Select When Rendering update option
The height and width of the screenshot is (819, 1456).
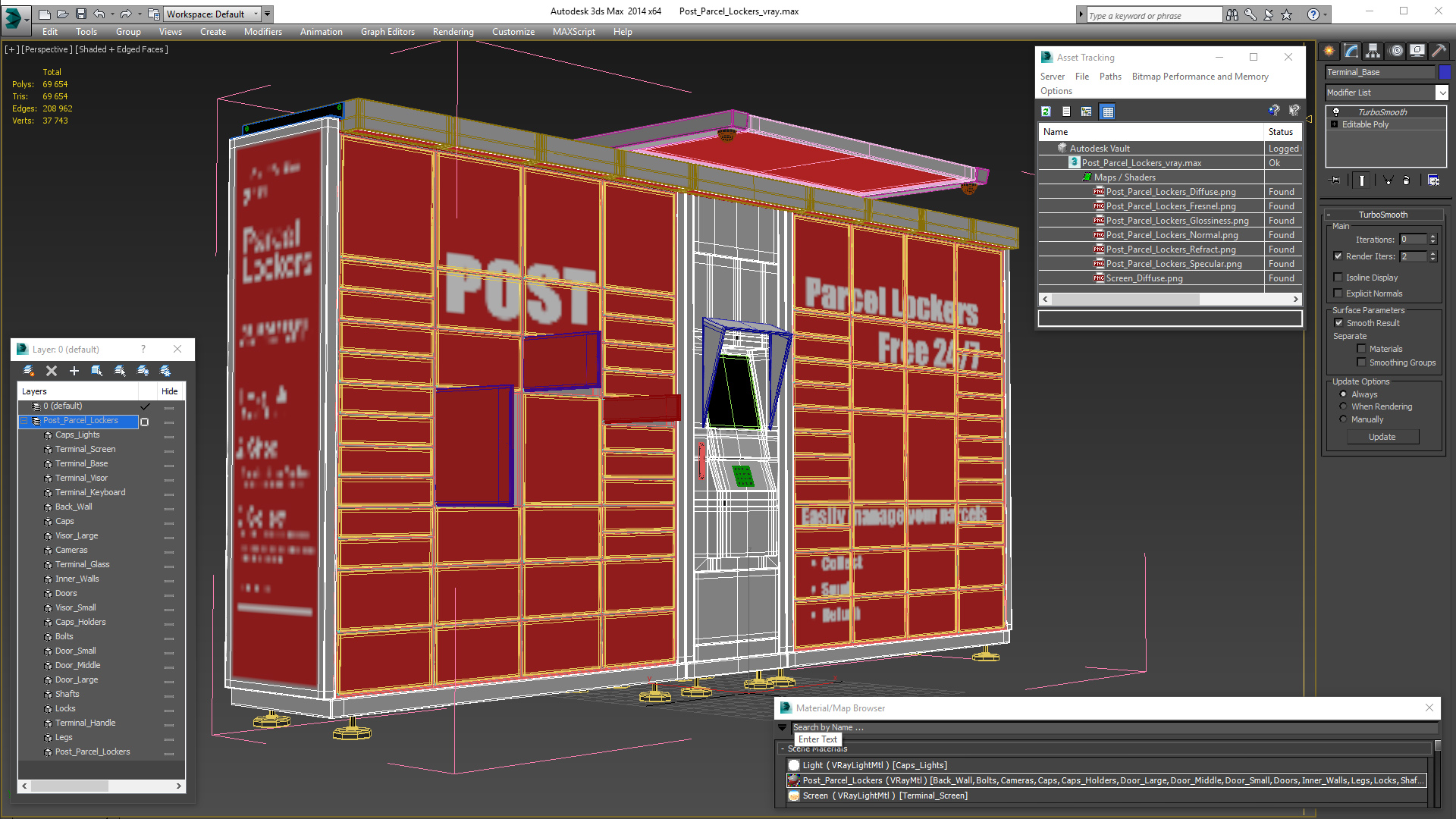(x=1344, y=406)
